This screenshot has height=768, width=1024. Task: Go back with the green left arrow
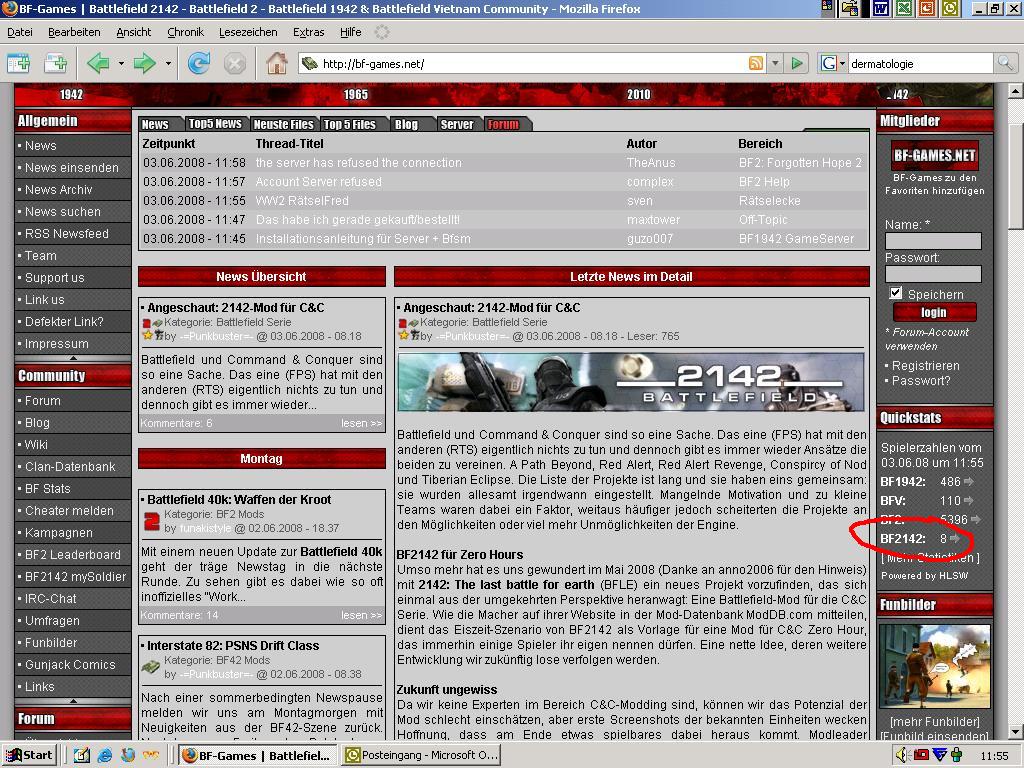pos(99,63)
